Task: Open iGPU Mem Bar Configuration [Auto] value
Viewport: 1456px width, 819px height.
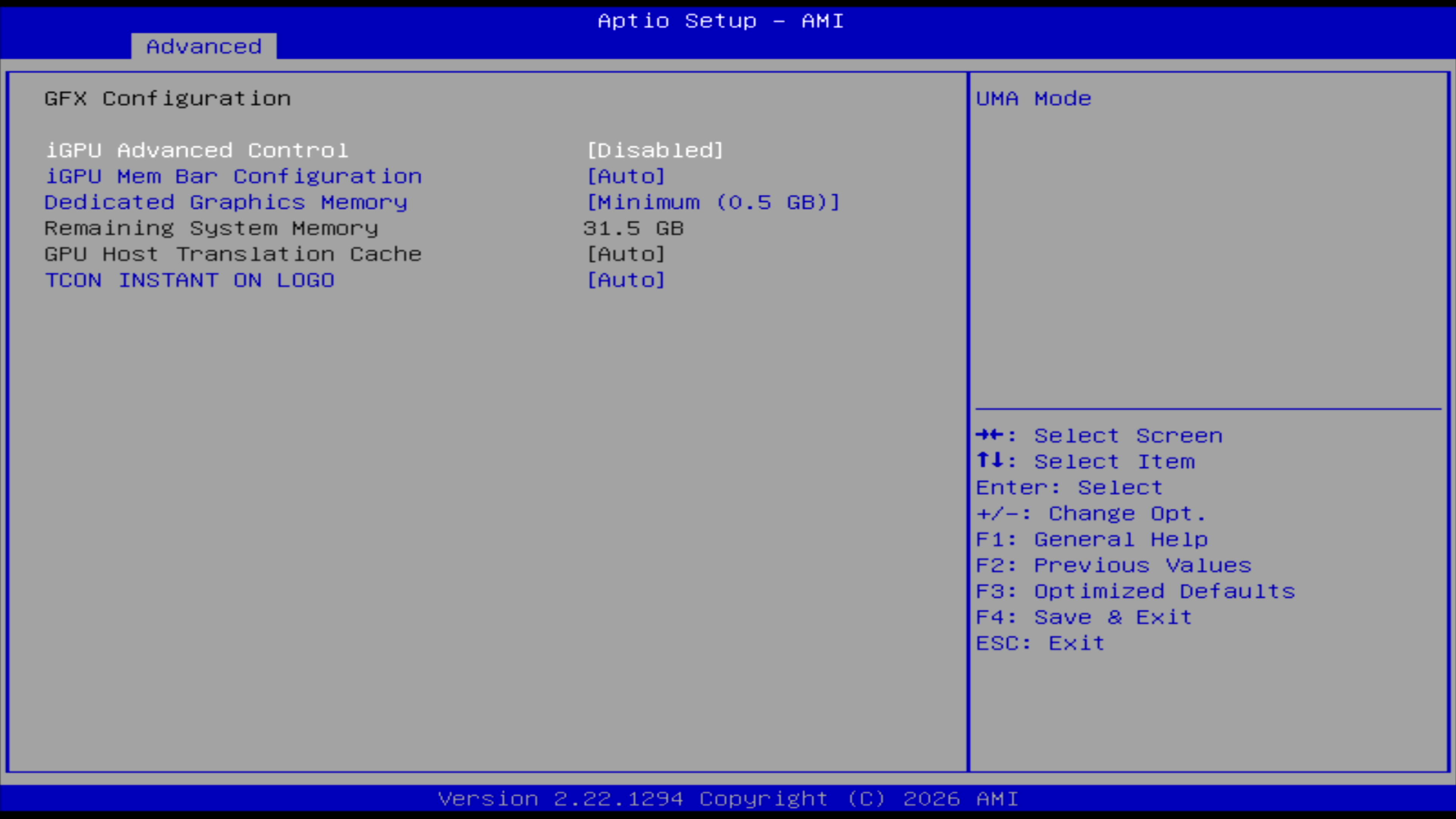Action: [626, 177]
